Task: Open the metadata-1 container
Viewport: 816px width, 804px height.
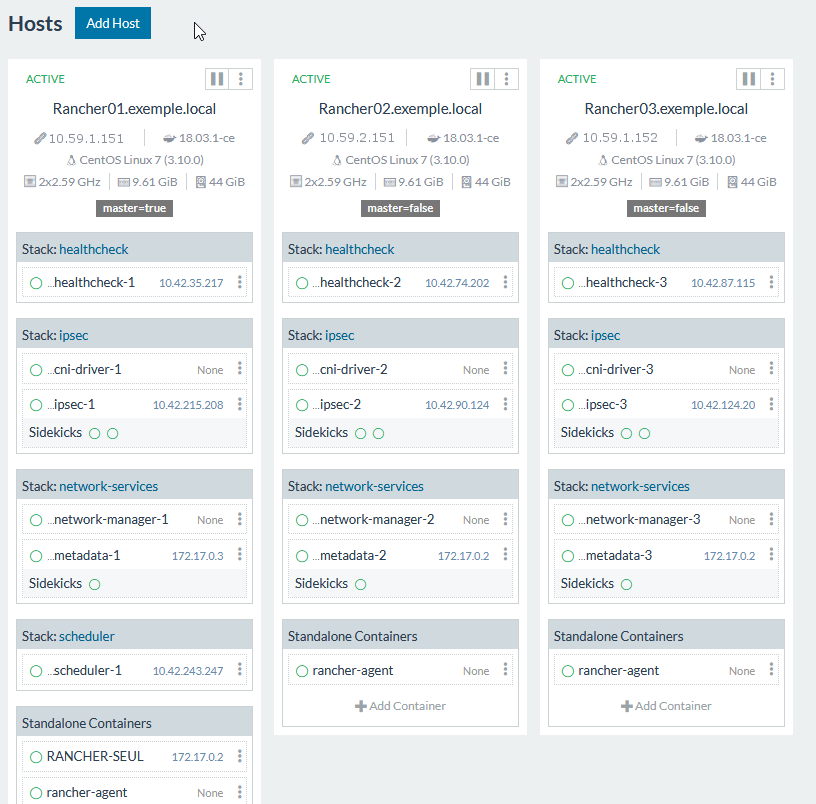Action: point(84,556)
